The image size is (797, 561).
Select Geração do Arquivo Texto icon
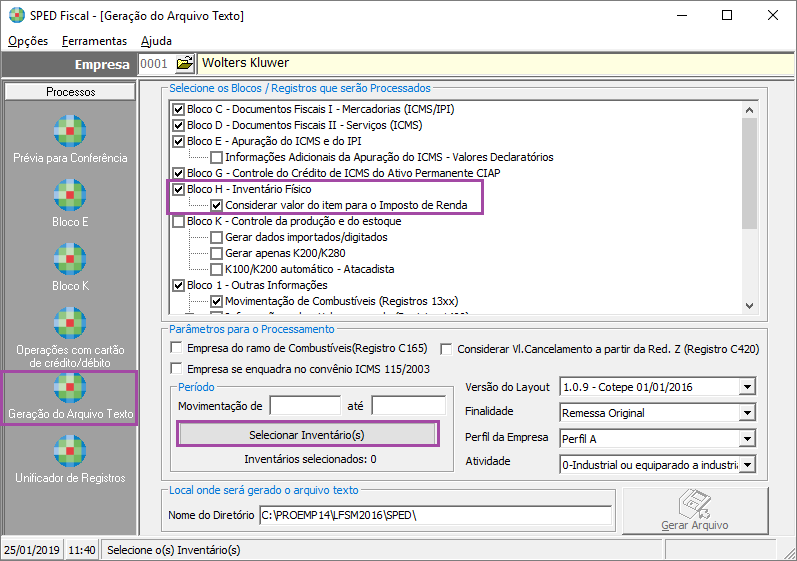tap(70, 388)
